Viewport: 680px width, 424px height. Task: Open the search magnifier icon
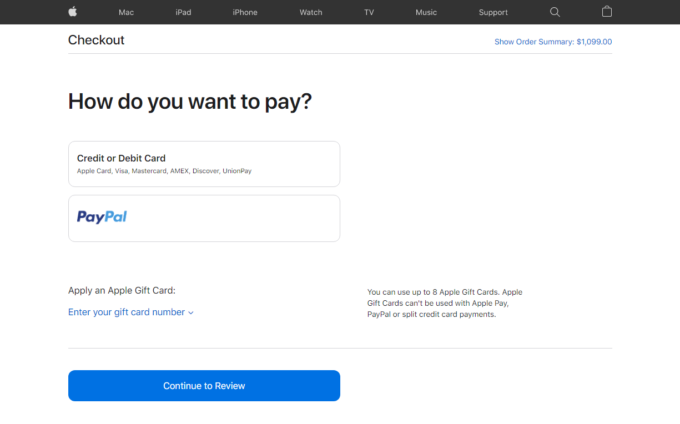[x=555, y=12]
